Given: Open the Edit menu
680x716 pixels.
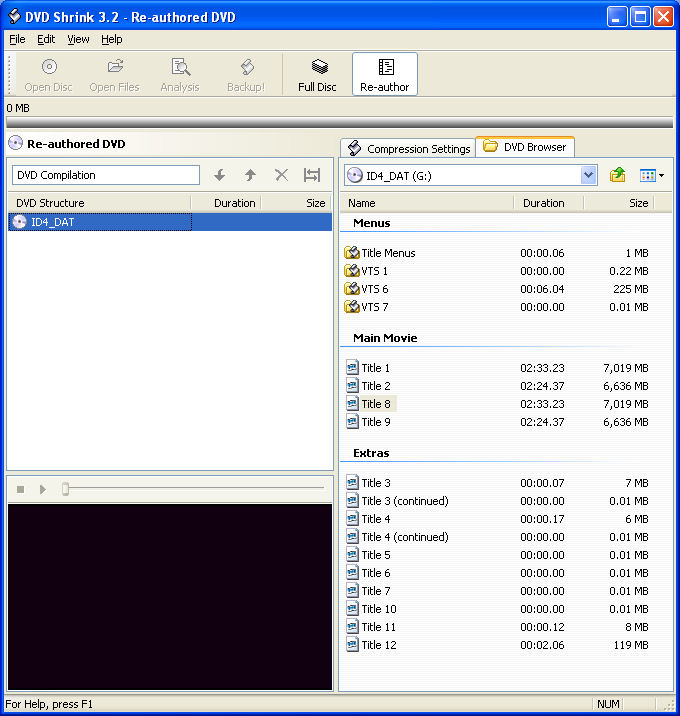Looking at the screenshot, I should click(x=46, y=39).
